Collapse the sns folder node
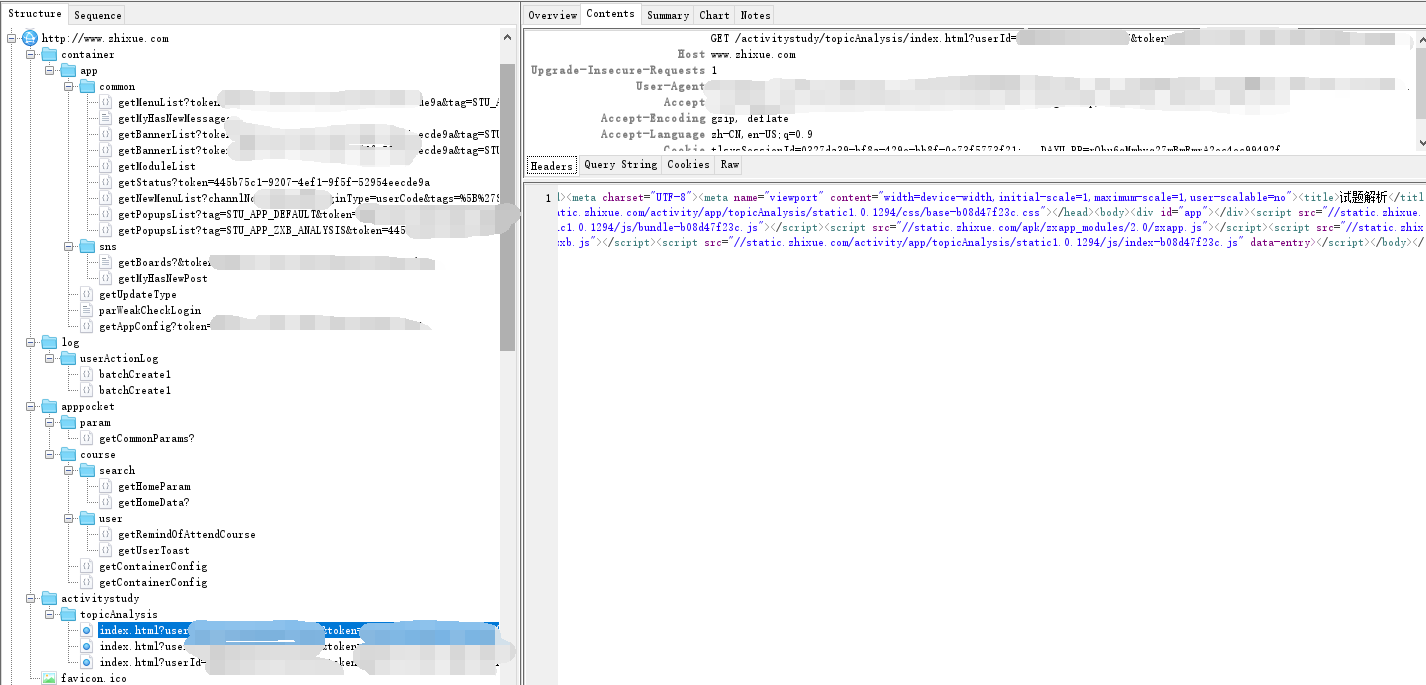 68,246
